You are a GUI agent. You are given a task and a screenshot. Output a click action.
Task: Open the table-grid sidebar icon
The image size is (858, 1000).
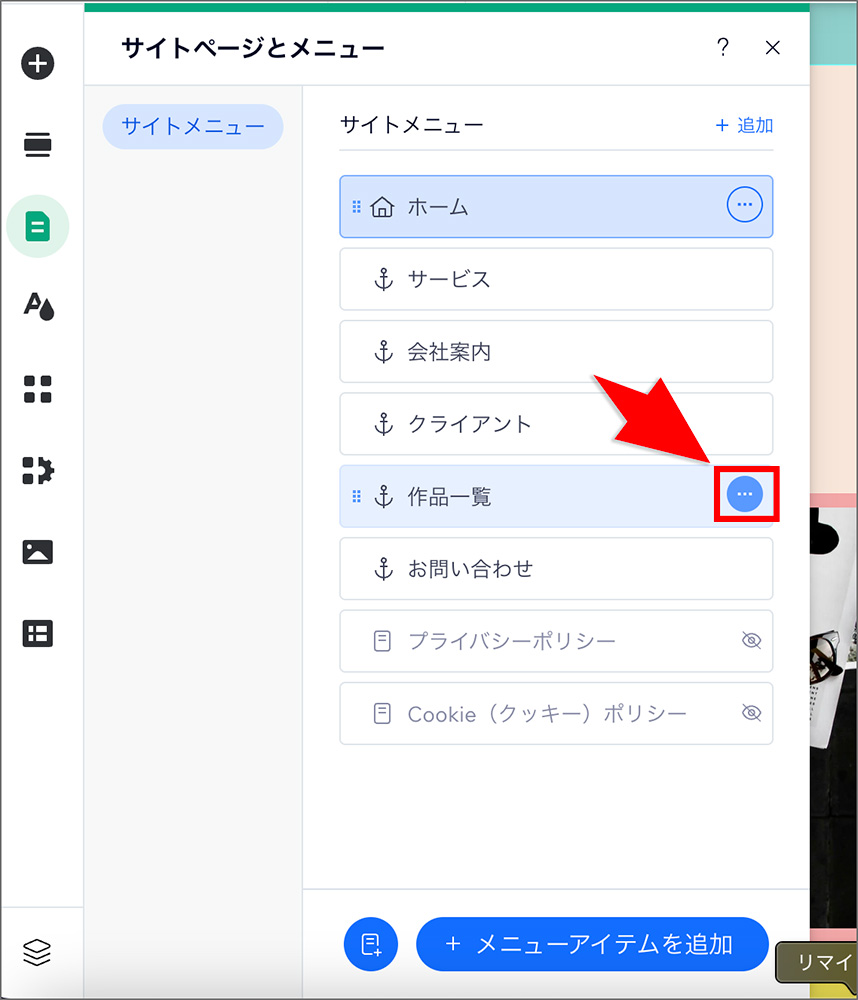[x=38, y=633]
